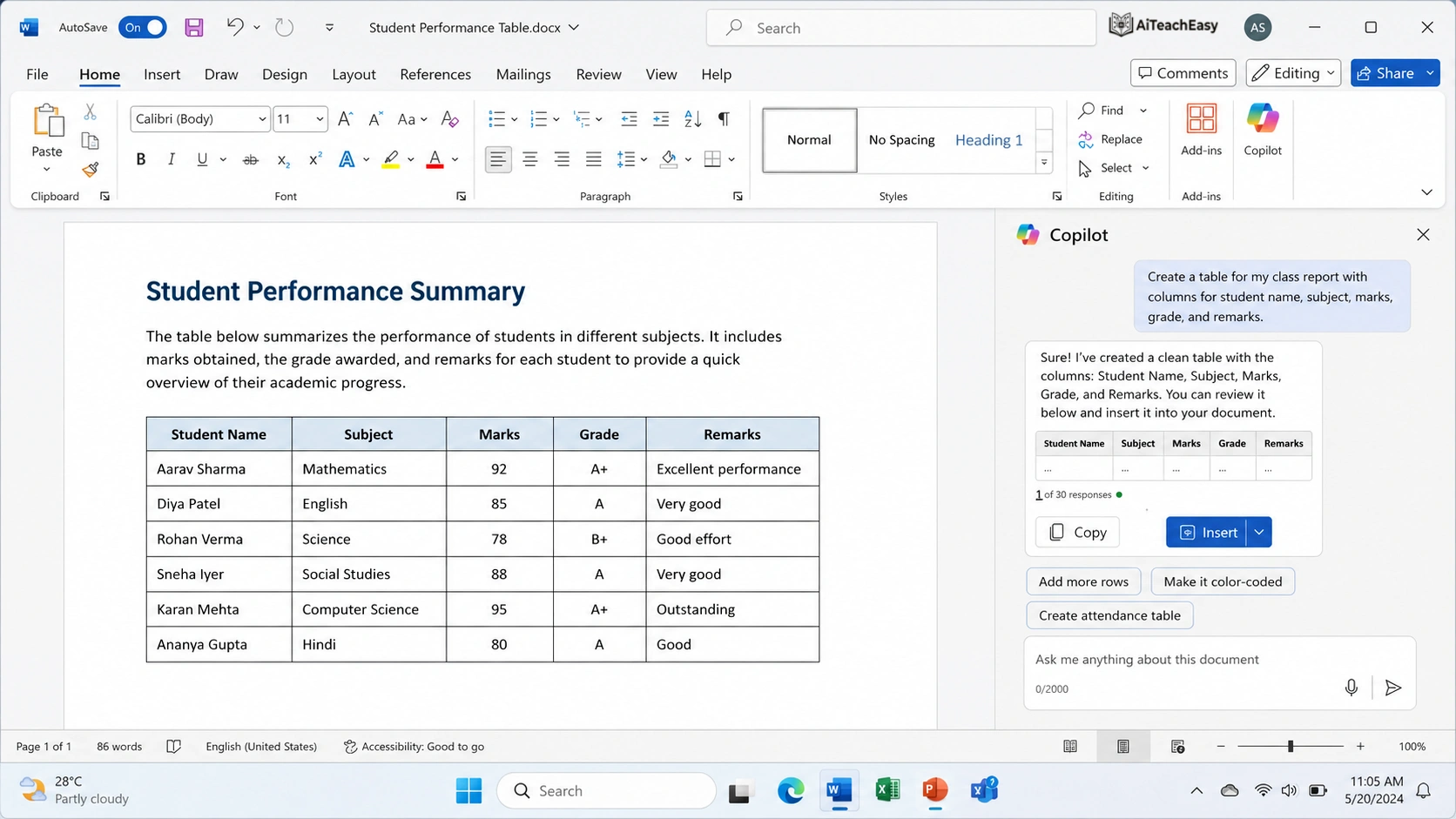This screenshot has height=819, width=1456.
Task: Toggle show paragraph marks
Action: [x=724, y=119]
